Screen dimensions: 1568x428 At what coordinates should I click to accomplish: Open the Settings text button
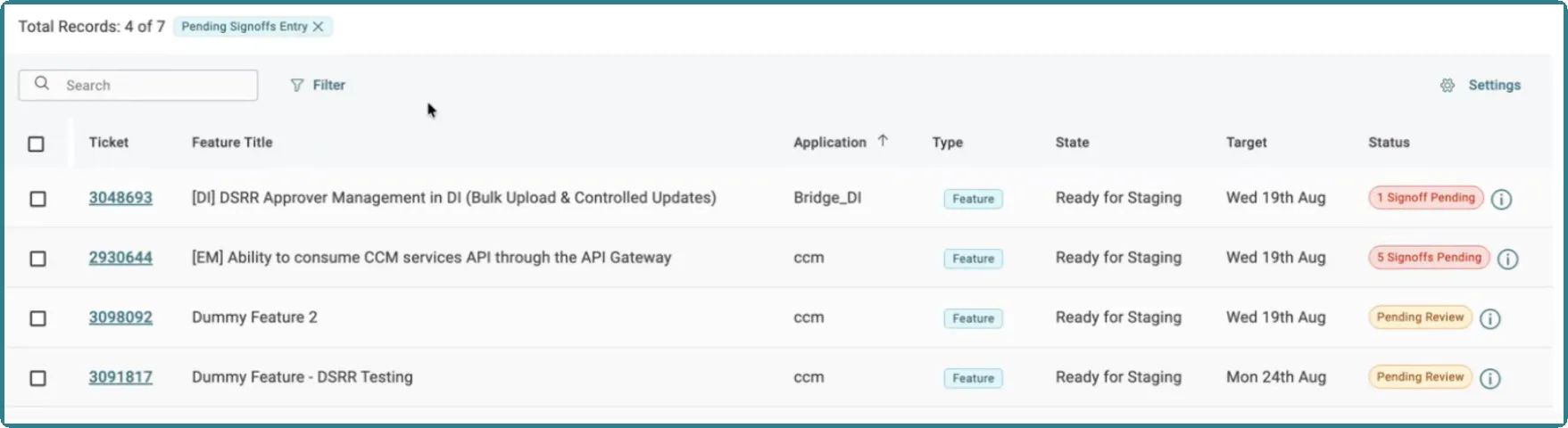point(1494,86)
